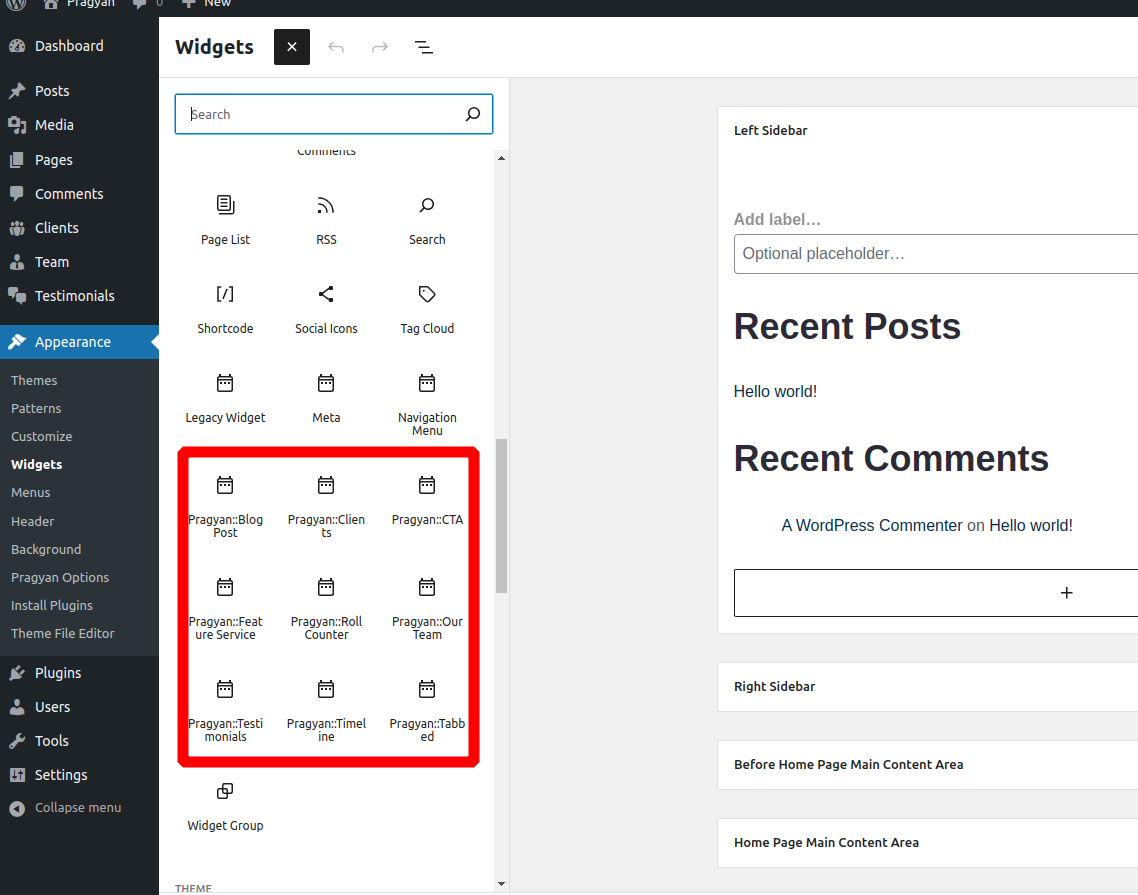Click the scroll down arrow of block list
The height and width of the screenshot is (895, 1138).
tap(501, 884)
